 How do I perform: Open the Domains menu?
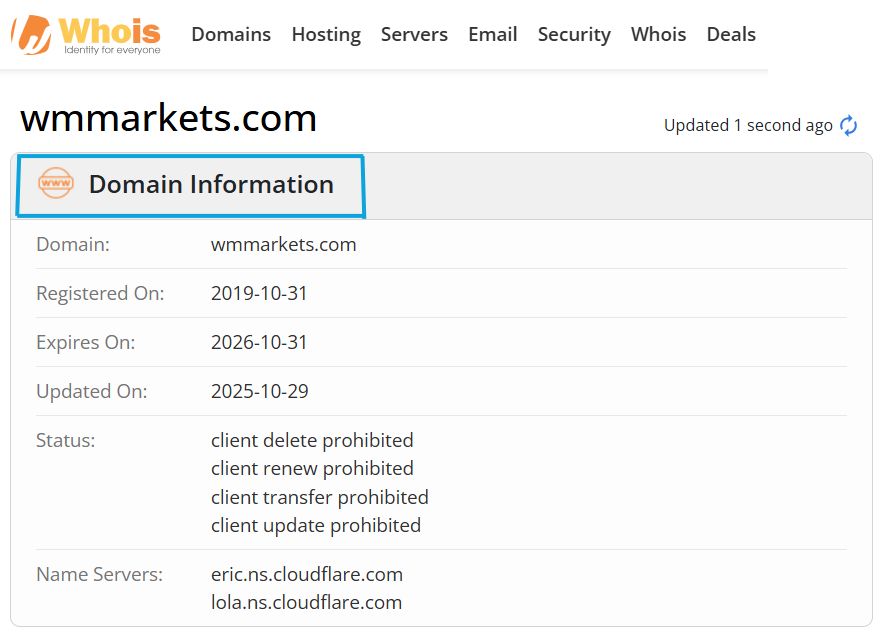coord(231,34)
